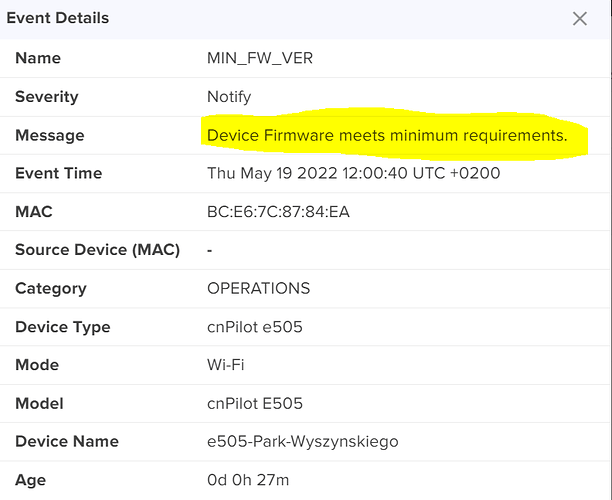Click the Event Time field label
Screen dimensions: 612x500
59,173
